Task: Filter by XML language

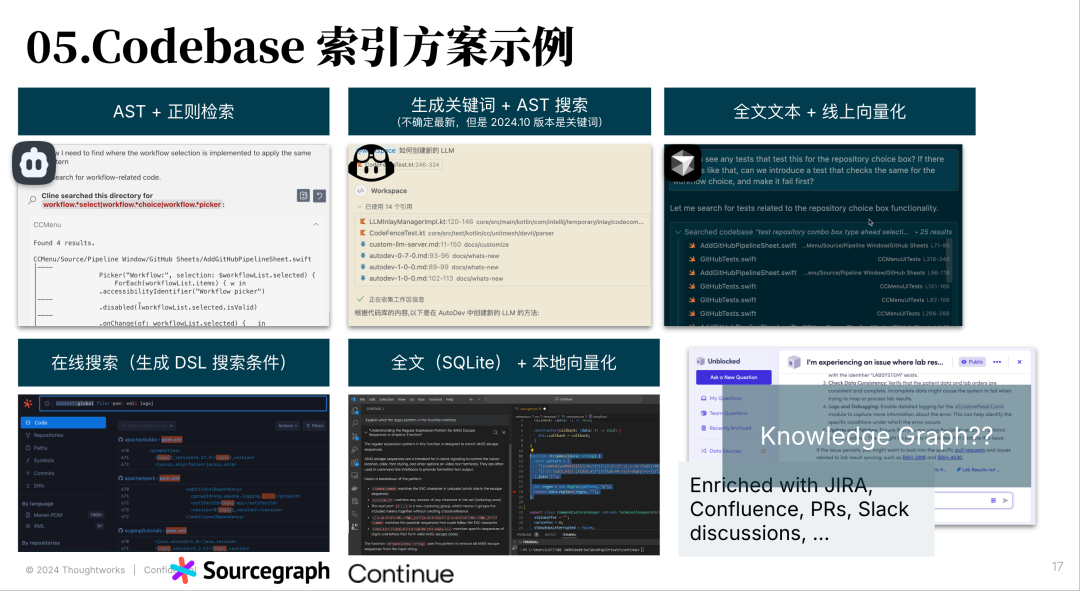Action: pos(63,526)
